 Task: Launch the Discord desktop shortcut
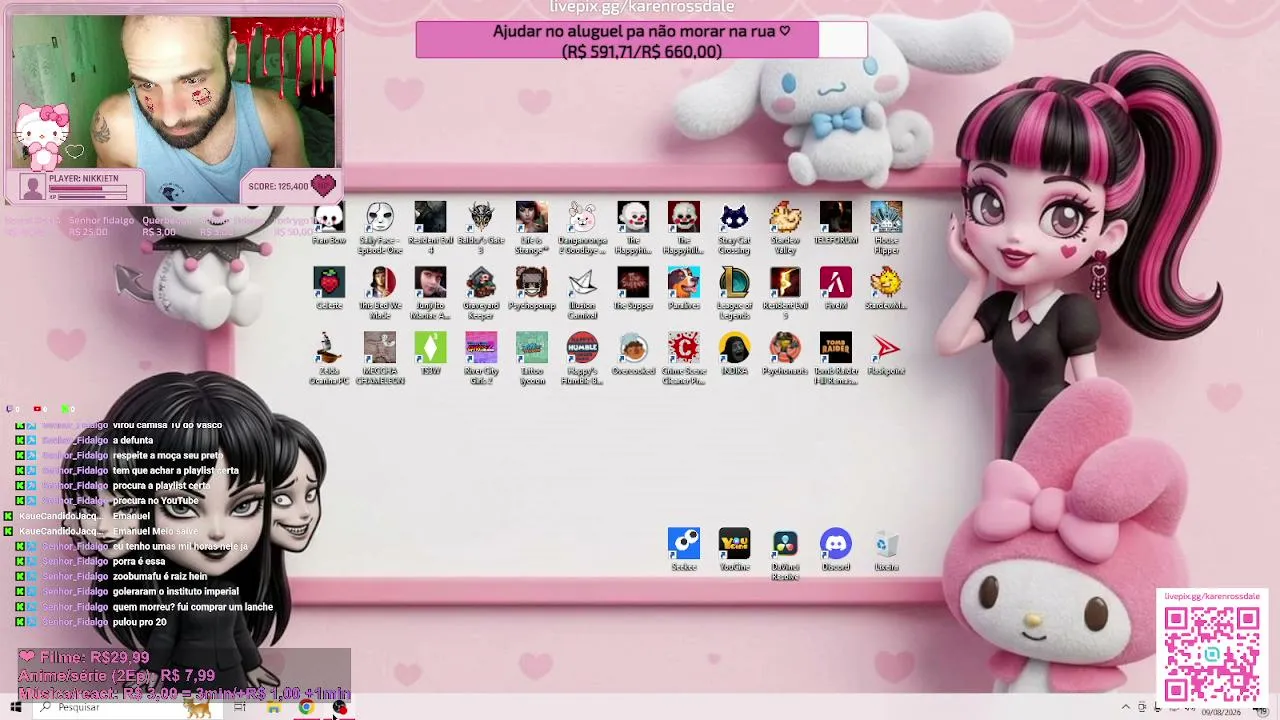(x=836, y=550)
